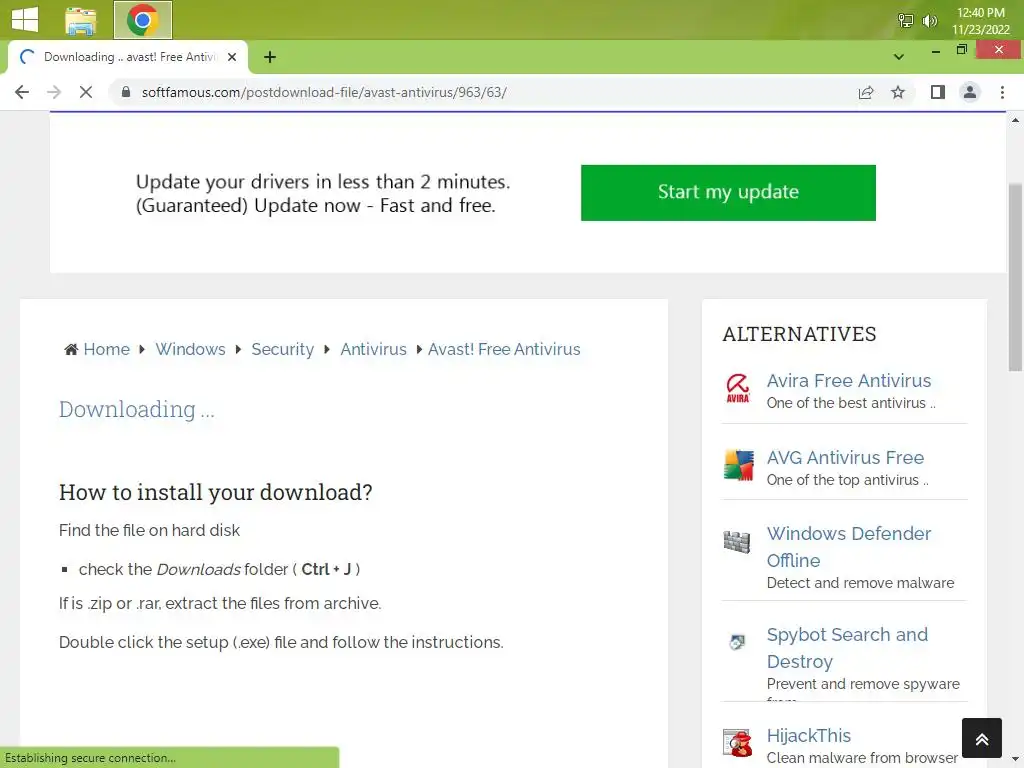Open Spybot Search and Destroy link
Viewport: 1024px width, 768px height.
(847, 648)
